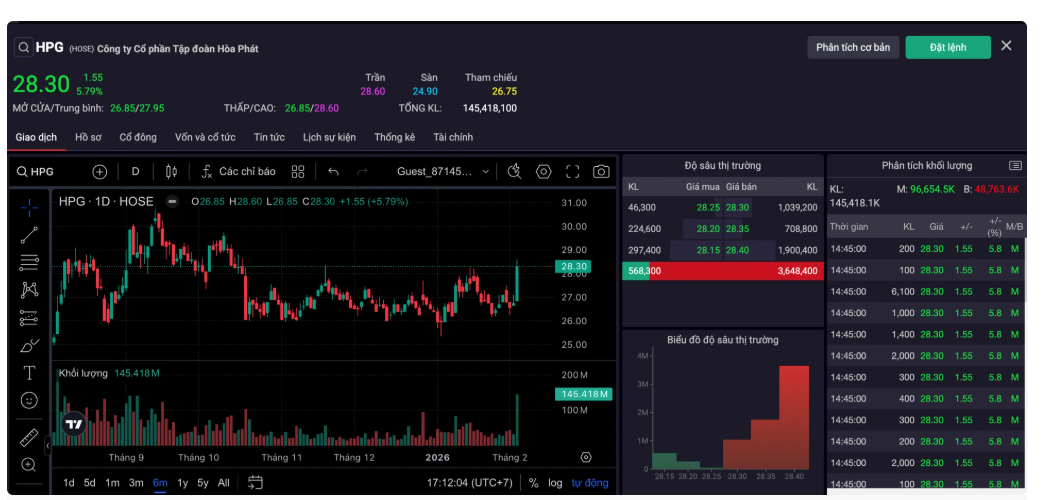Collapse the drawing toolbar side arrow
This screenshot has width=1043, height=500.
pos(47,445)
